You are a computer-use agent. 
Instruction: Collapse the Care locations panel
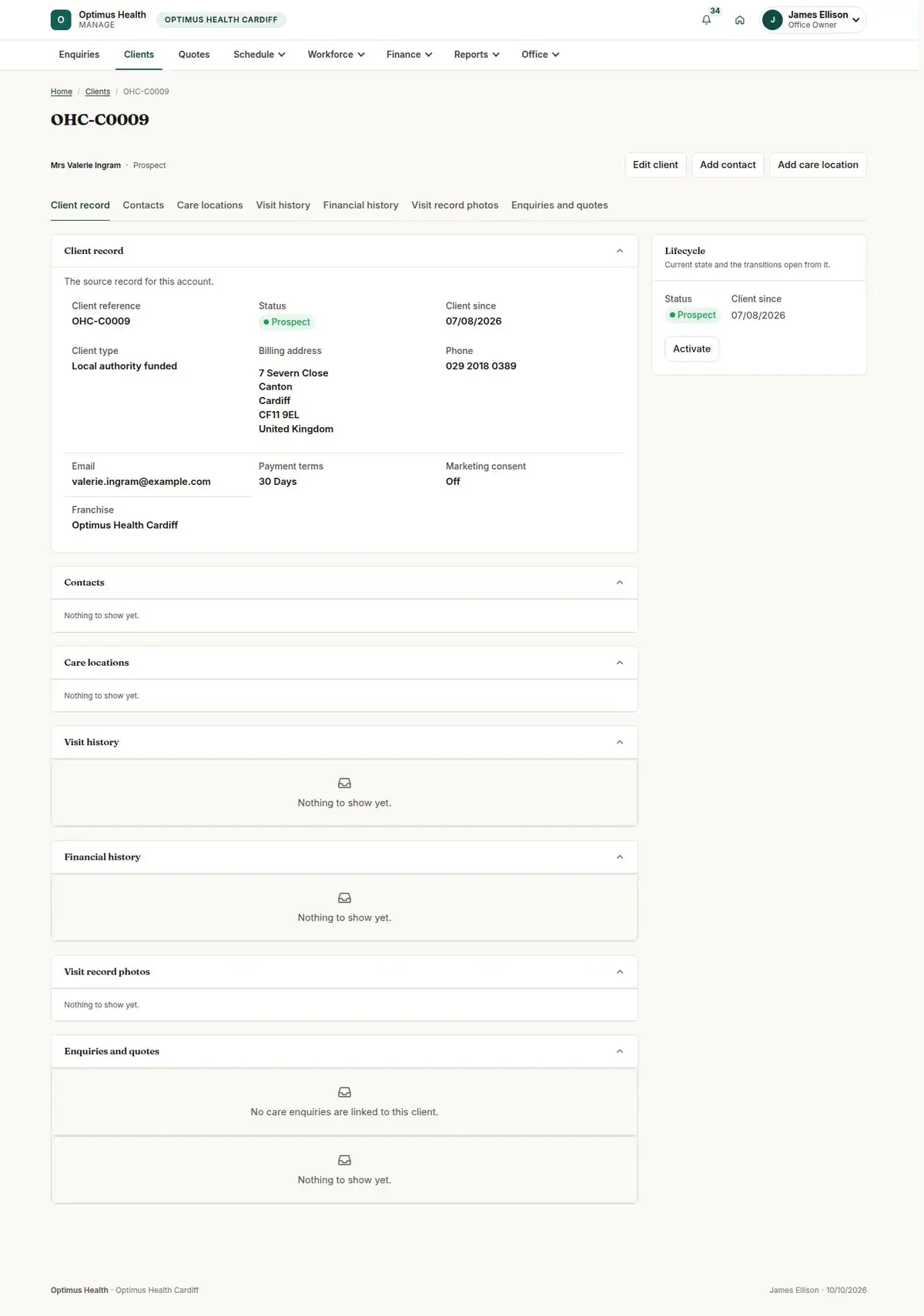point(620,663)
